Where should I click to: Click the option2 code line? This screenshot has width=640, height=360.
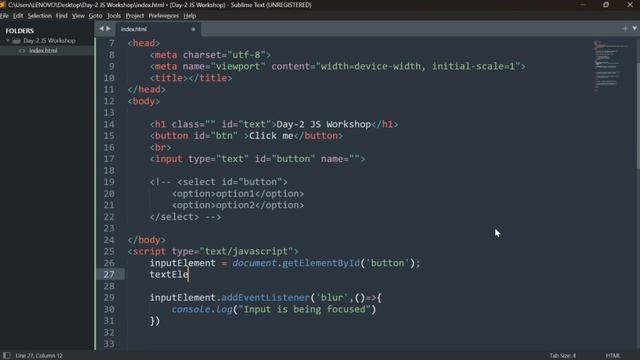tap(238, 205)
